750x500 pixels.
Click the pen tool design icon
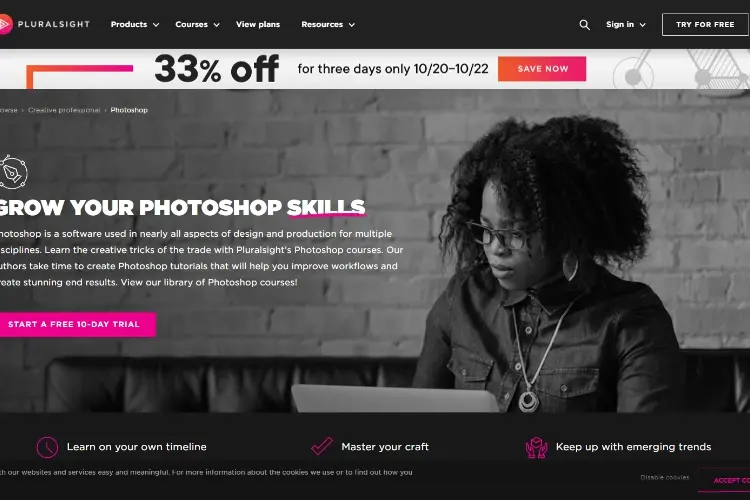point(13,172)
